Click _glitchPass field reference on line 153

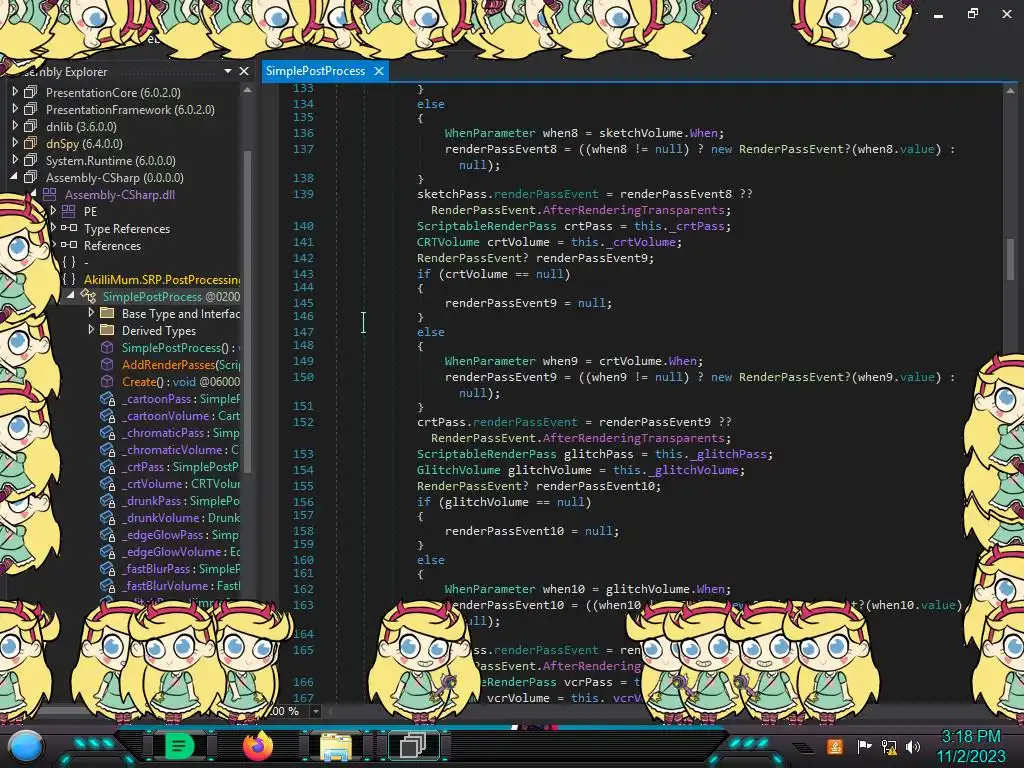[730, 454]
